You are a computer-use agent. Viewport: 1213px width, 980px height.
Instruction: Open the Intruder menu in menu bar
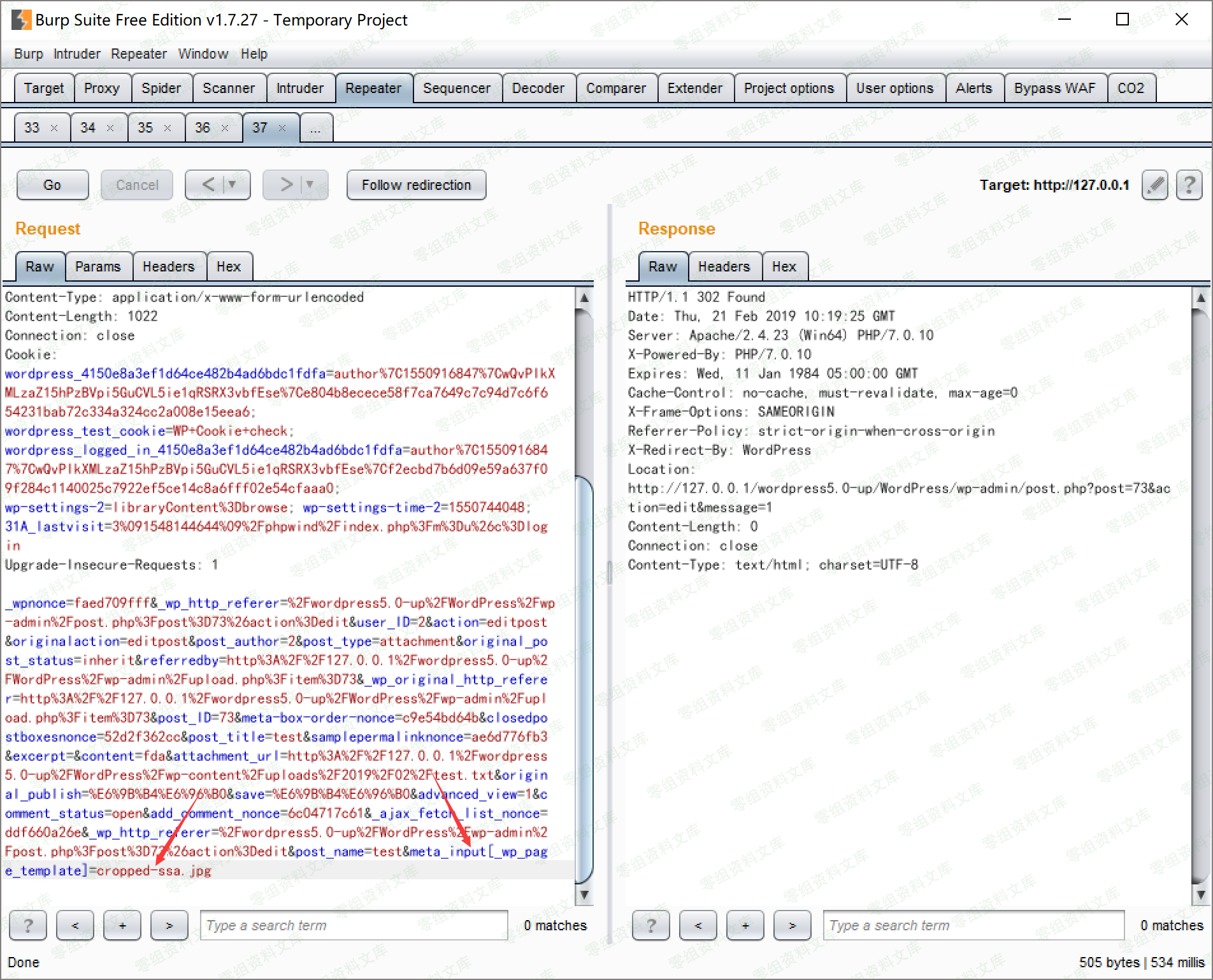point(76,54)
